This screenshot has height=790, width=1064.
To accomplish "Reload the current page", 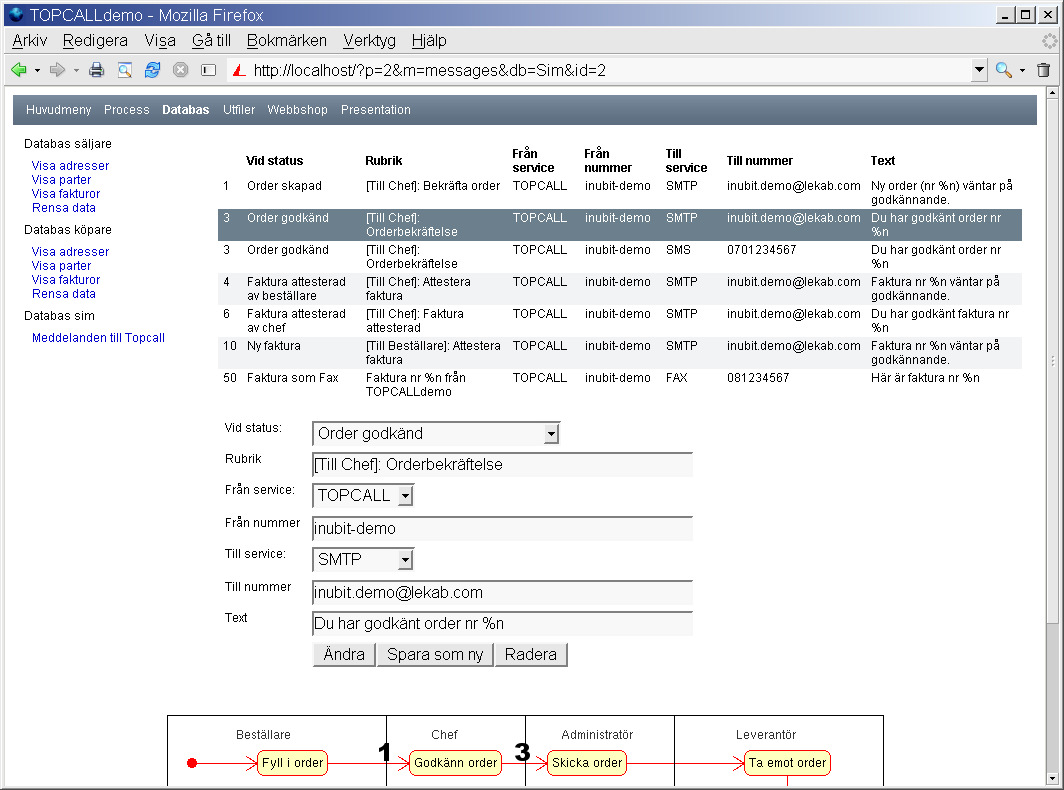I will (x=153, y=70).
